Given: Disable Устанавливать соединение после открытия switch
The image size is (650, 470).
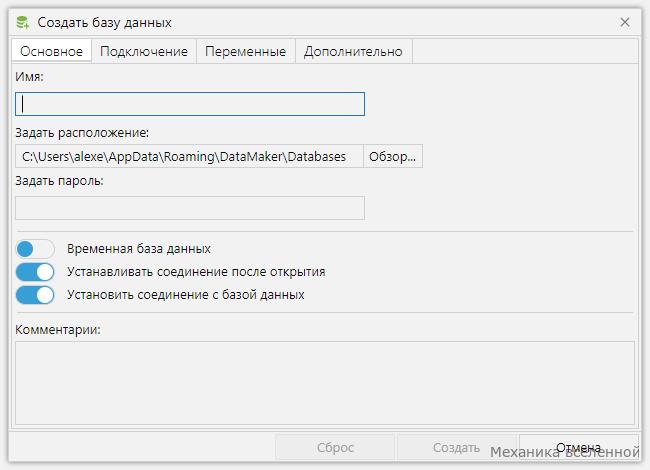Looking at the screenshot, I should [x=35, y=272].
